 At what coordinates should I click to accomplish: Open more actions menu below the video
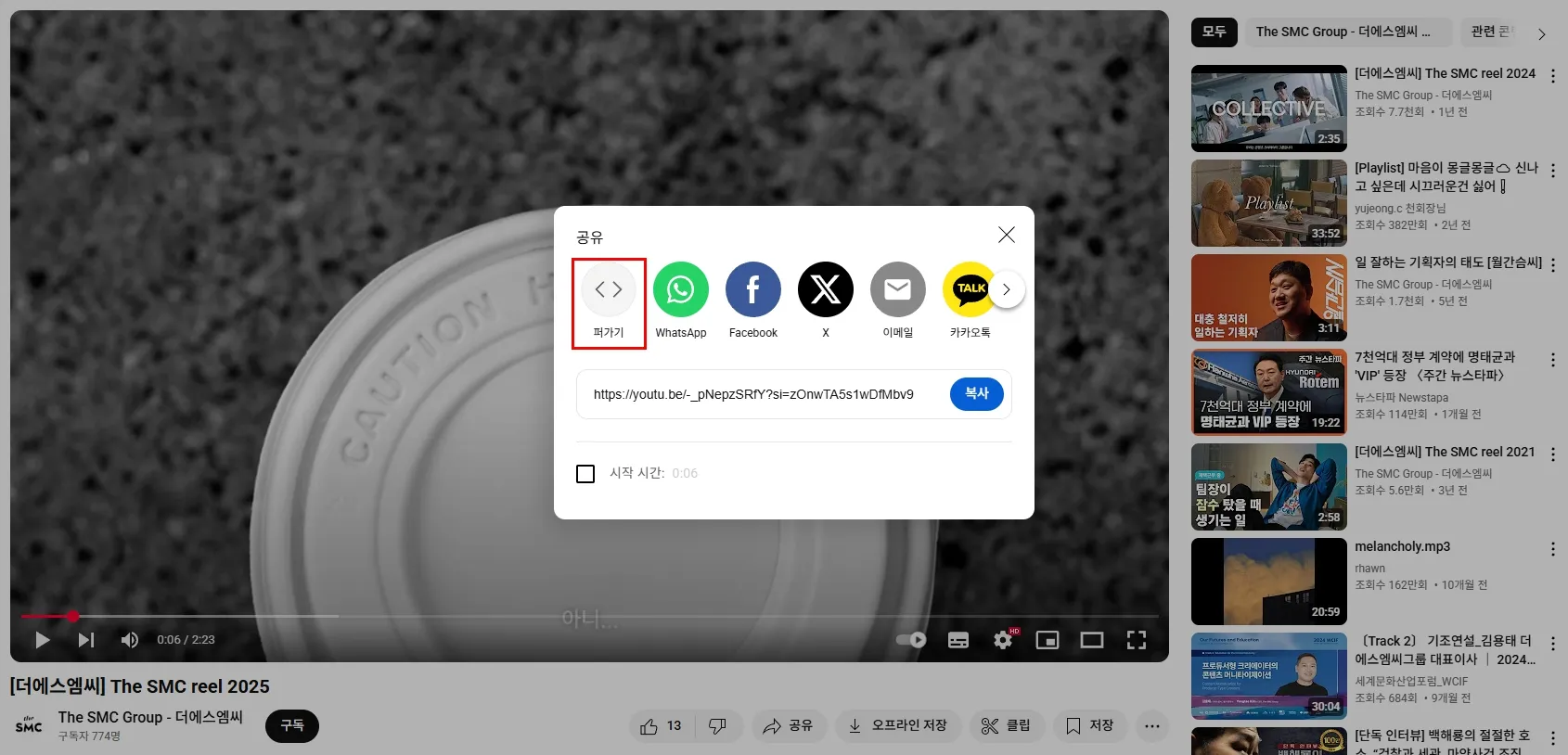pos(1152,726)
